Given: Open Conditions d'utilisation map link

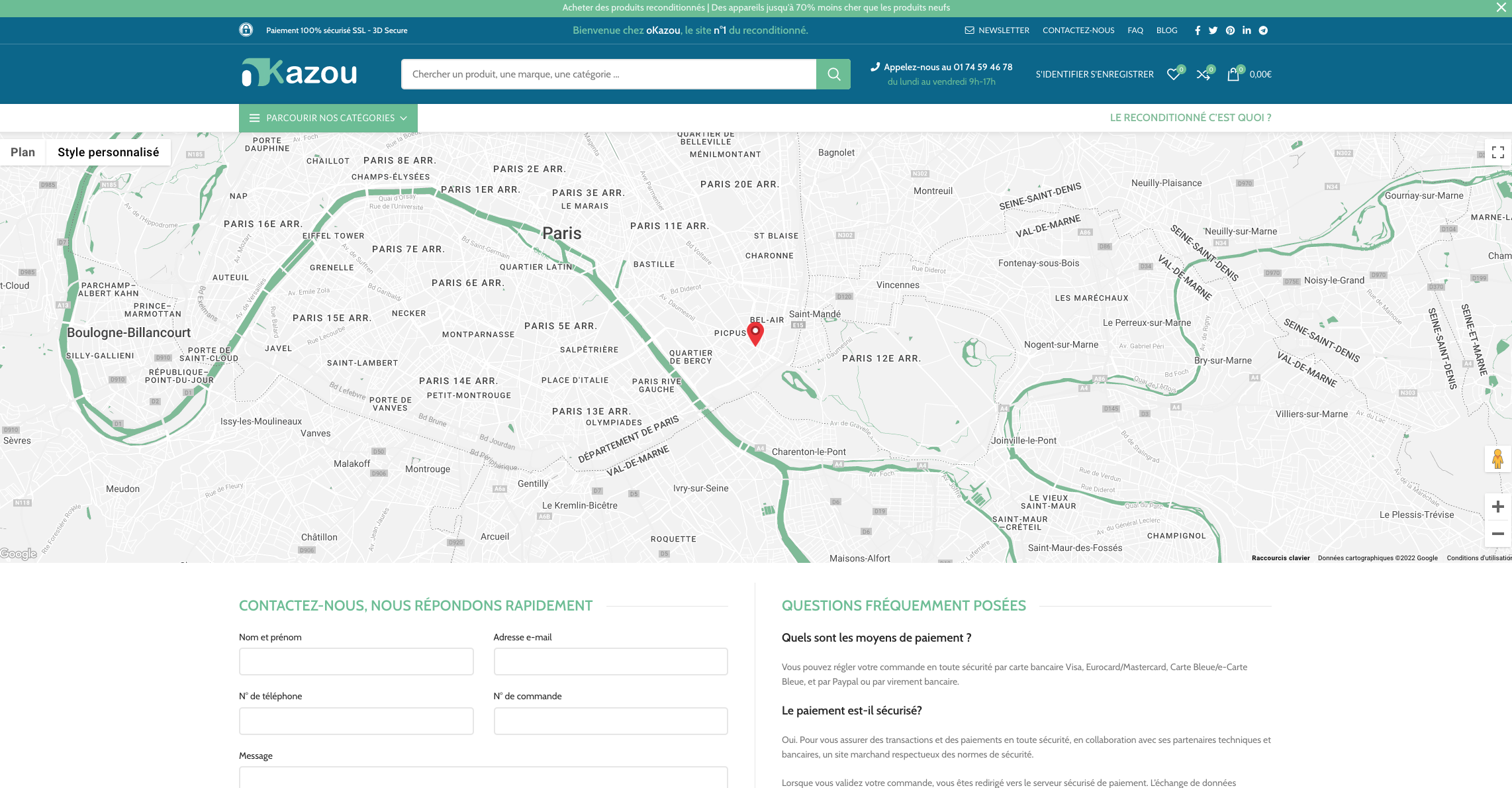Looking at the screenshot, I should [1479, 558].
